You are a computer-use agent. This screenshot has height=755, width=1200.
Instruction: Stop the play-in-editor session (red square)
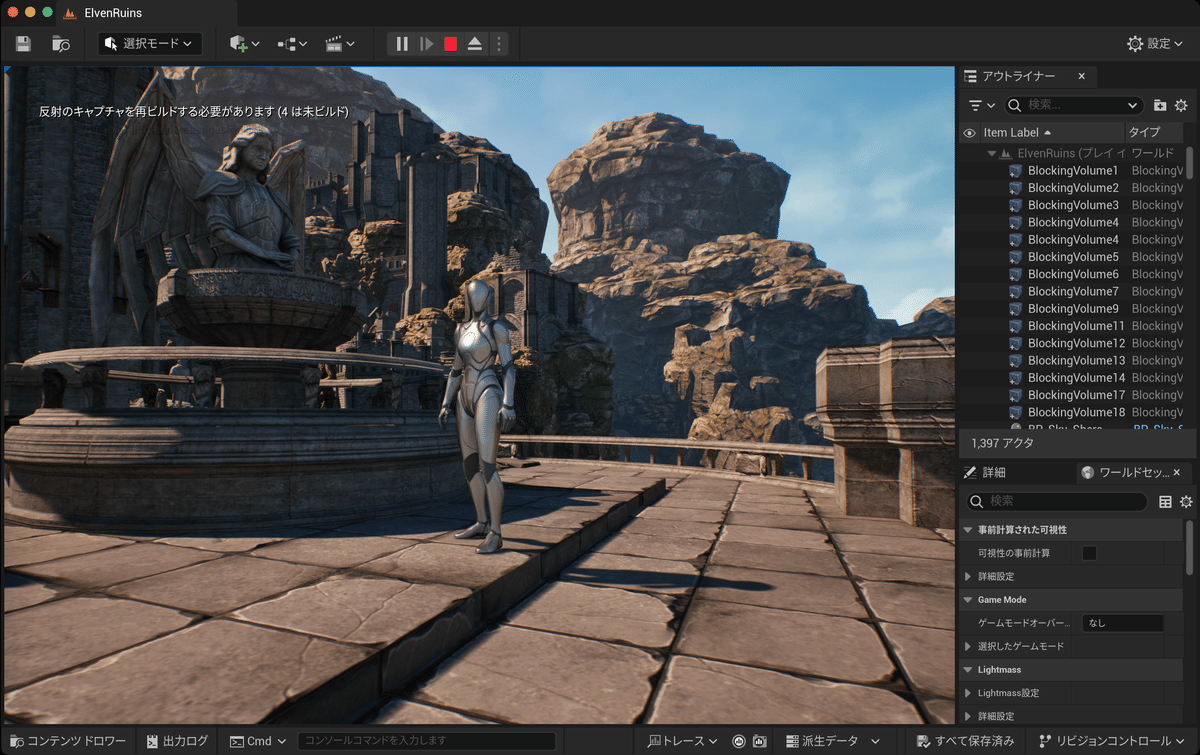point(450,43)
